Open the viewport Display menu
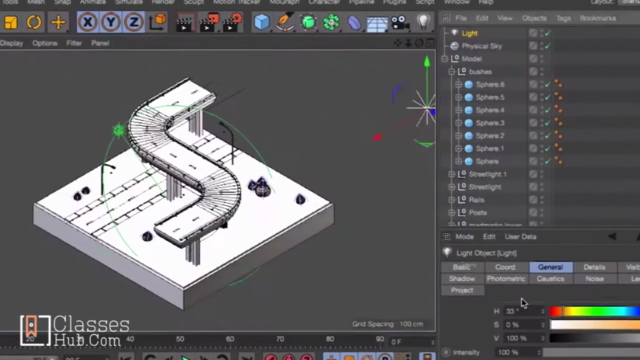640x360 pixels. tap(11, 43)
